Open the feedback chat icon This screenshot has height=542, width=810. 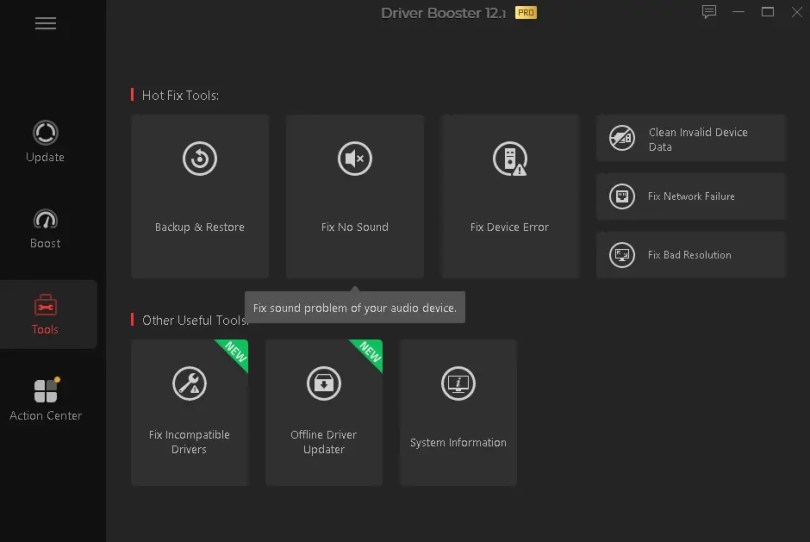click(x=709, y=11)
